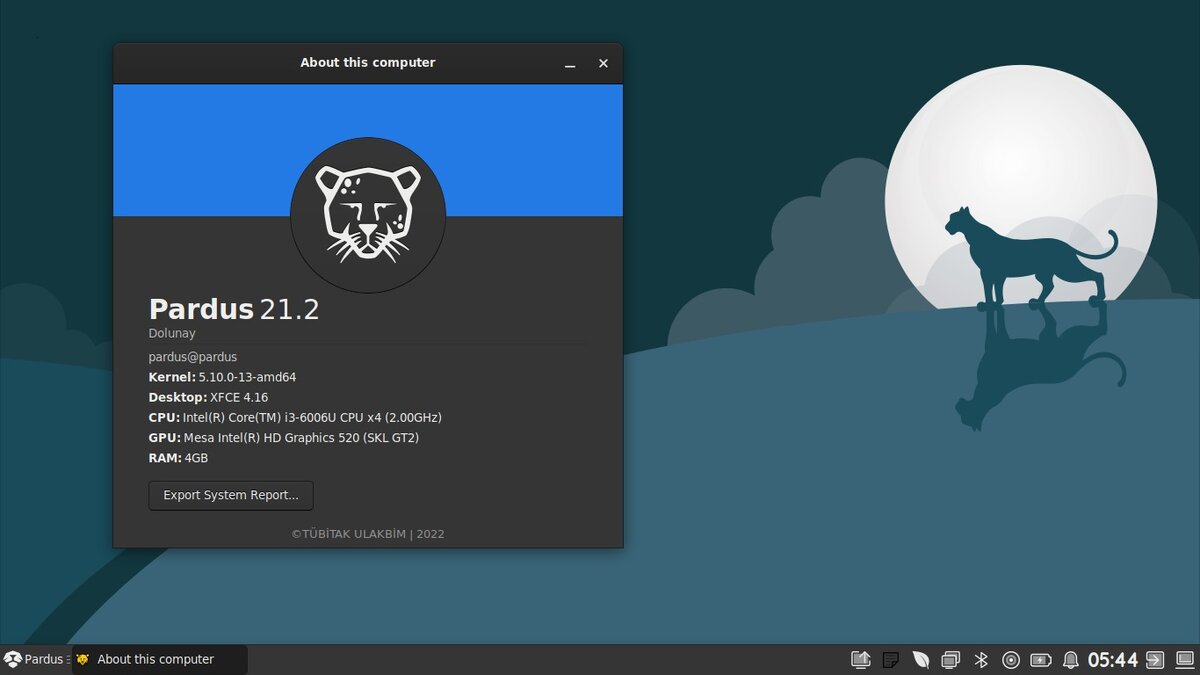Click the Pardus 21.2 version title

click(233, 309)
